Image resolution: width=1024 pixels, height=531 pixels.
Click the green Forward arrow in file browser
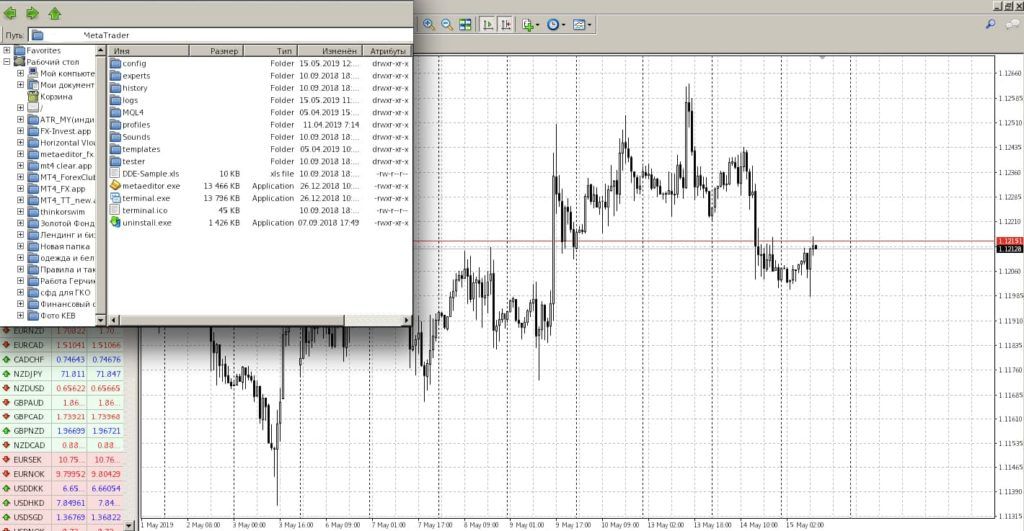pyautogui.click(x=33, y=14)
